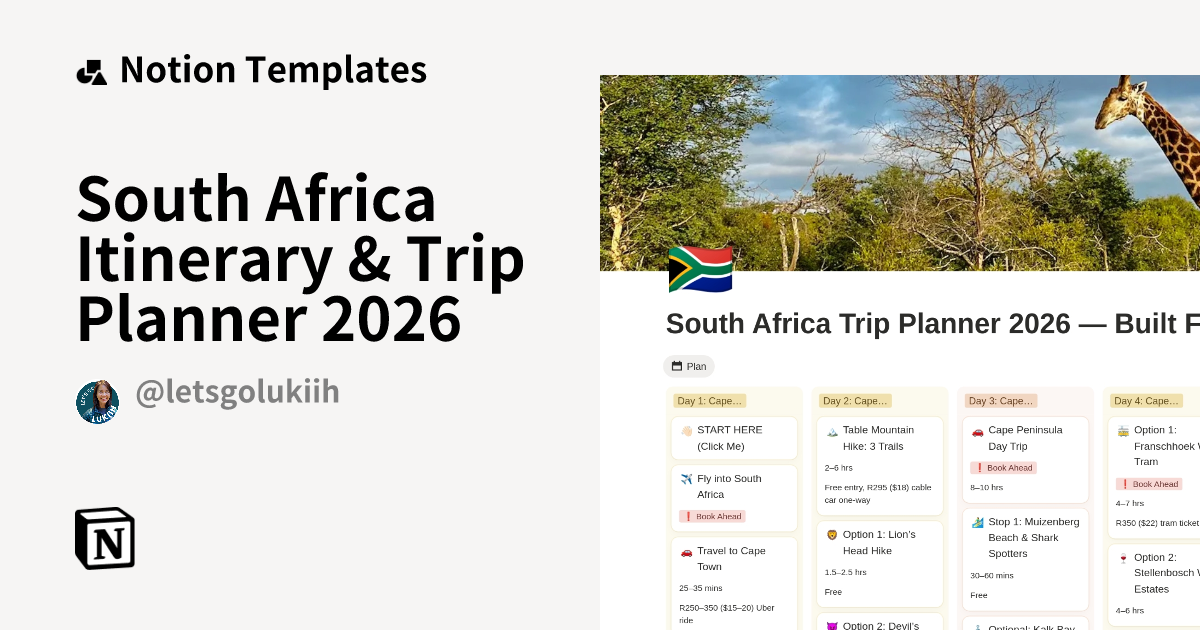Open the @letsgolukiih creator profile

(237, 393)
